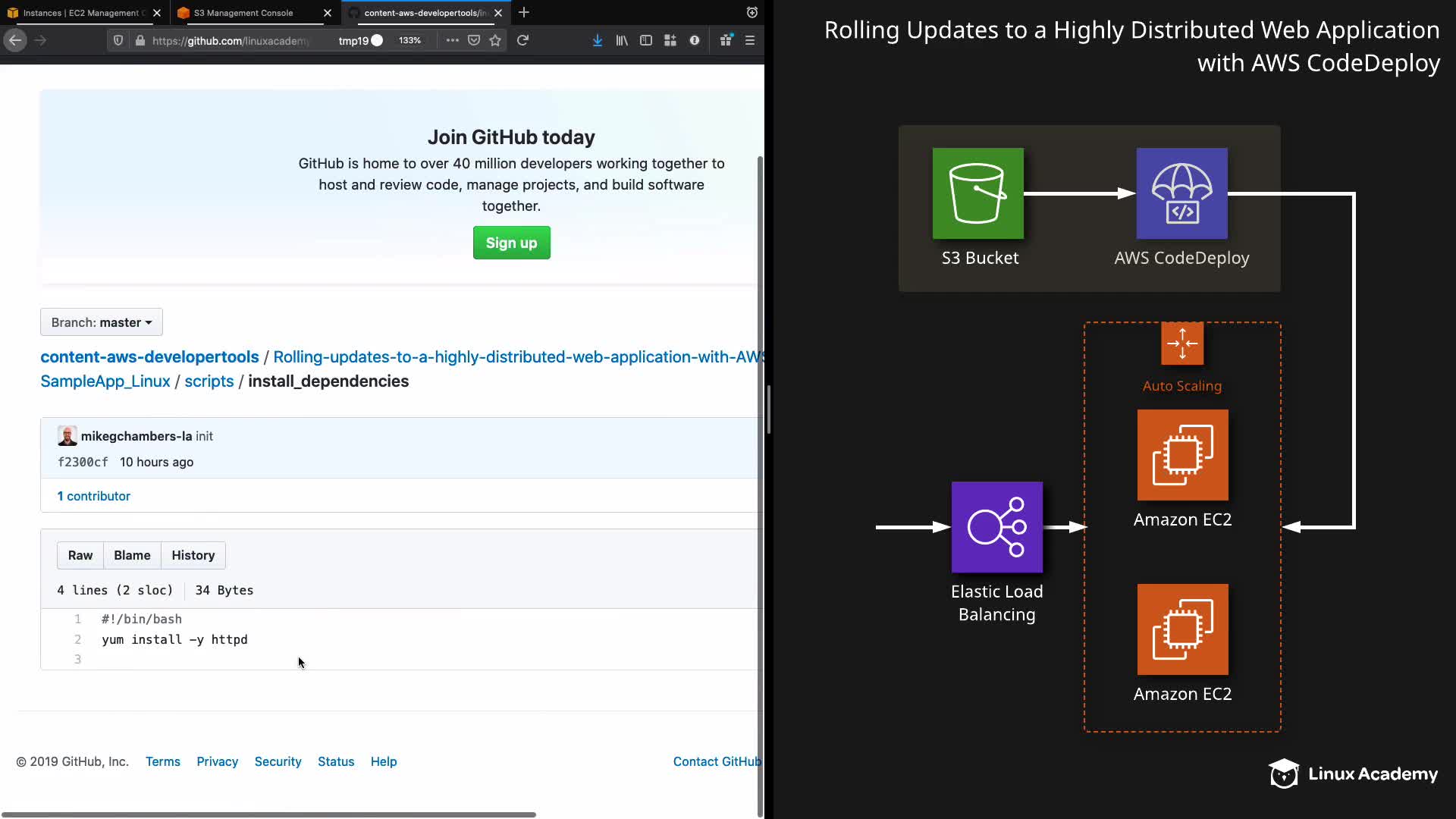Open the Firefox hamburger menu

coord(750,40)
